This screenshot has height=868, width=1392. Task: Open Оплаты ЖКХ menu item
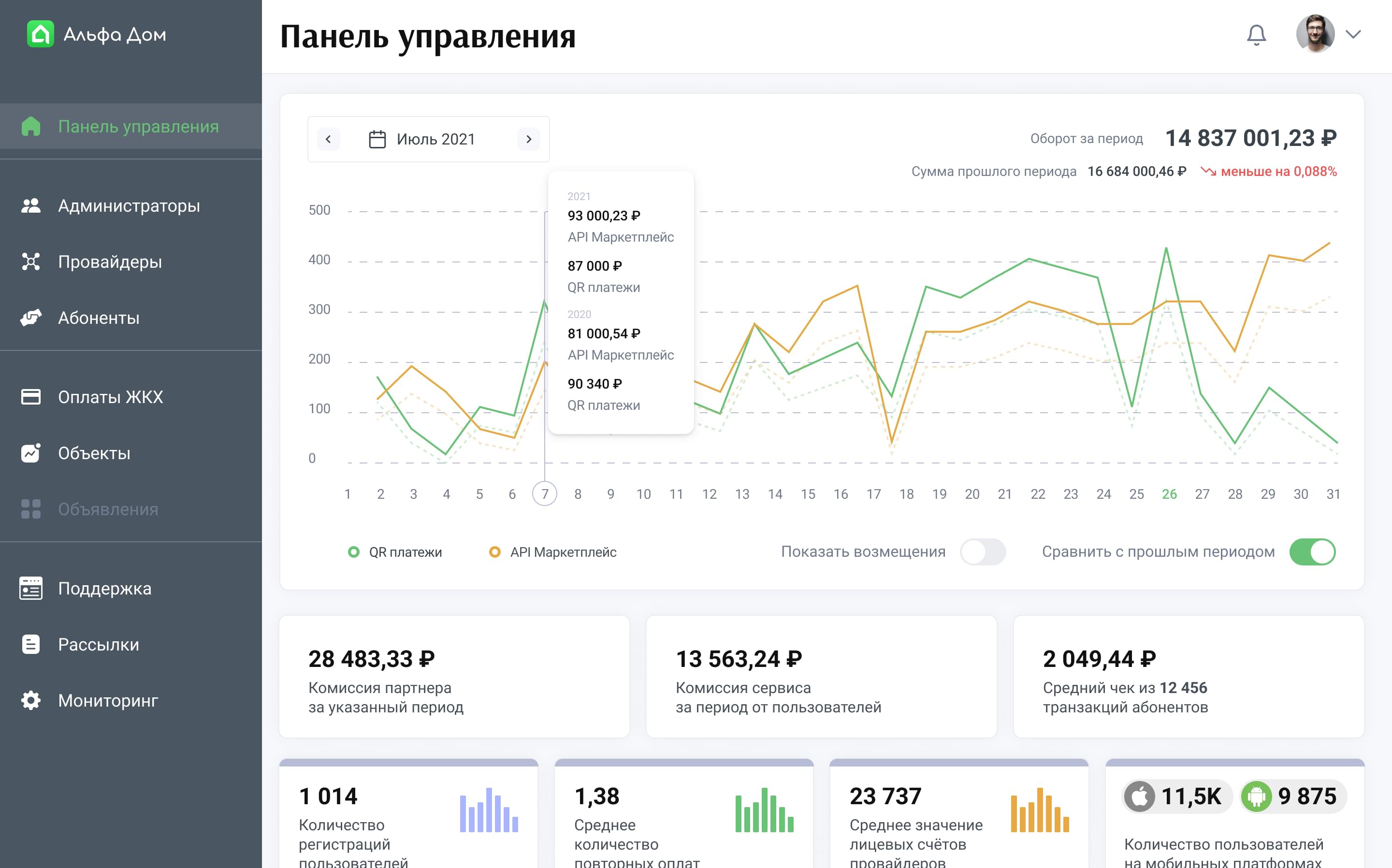[110, 397]
